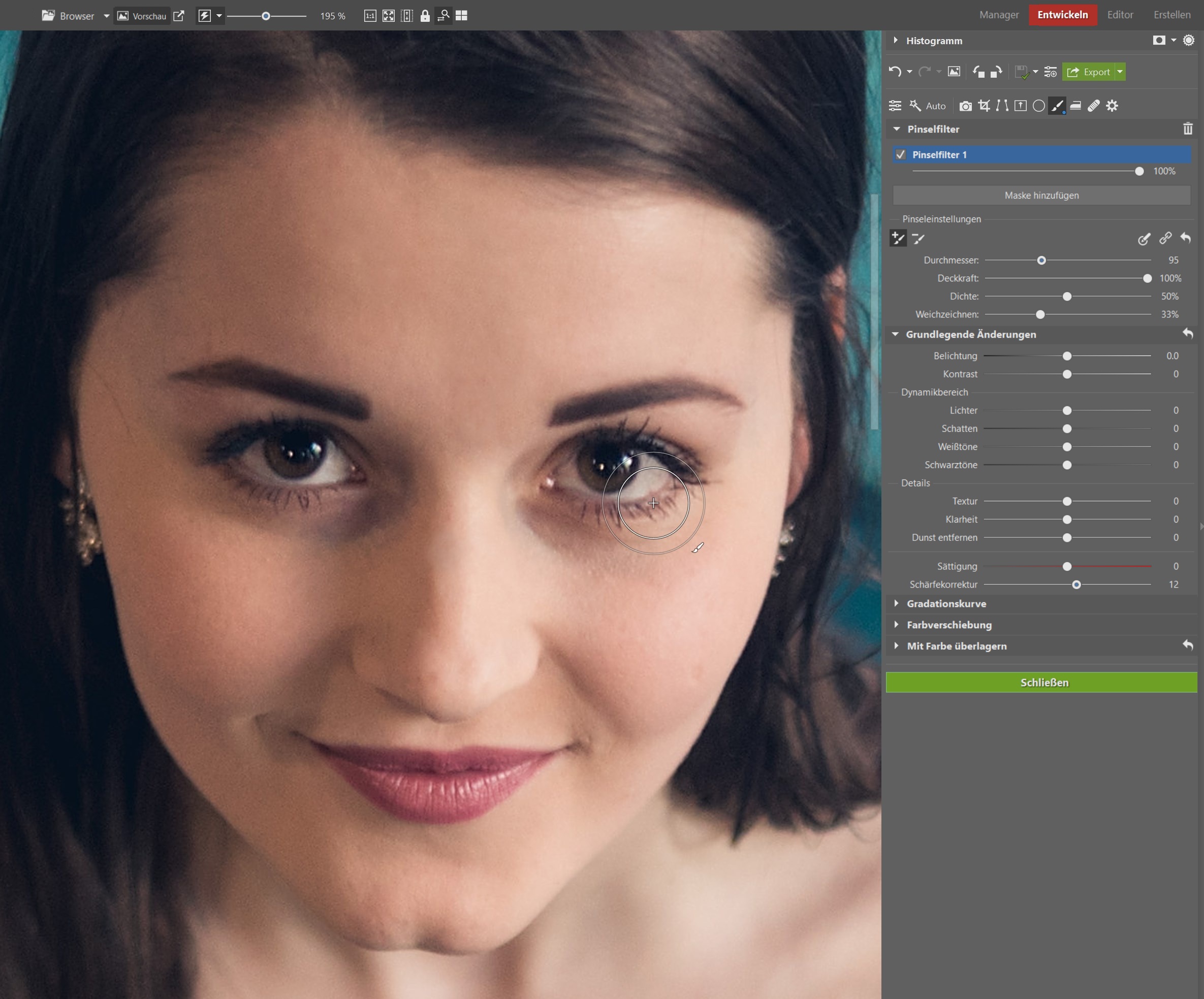Screen dimensions: 1204x999
Task: Click the link chain icon
Action: (1165, 238)
